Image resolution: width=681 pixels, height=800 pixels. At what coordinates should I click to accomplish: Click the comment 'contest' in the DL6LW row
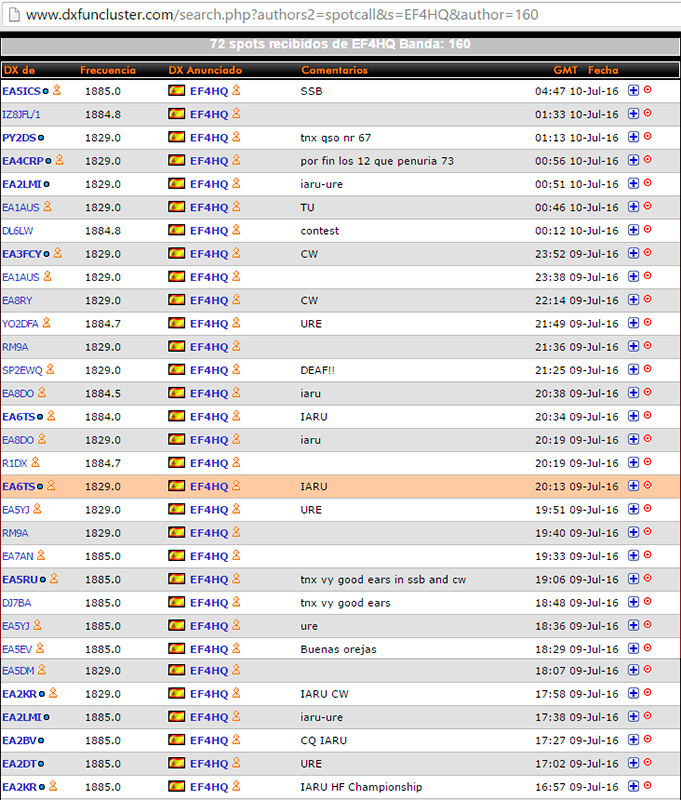(x=319, y=231)
